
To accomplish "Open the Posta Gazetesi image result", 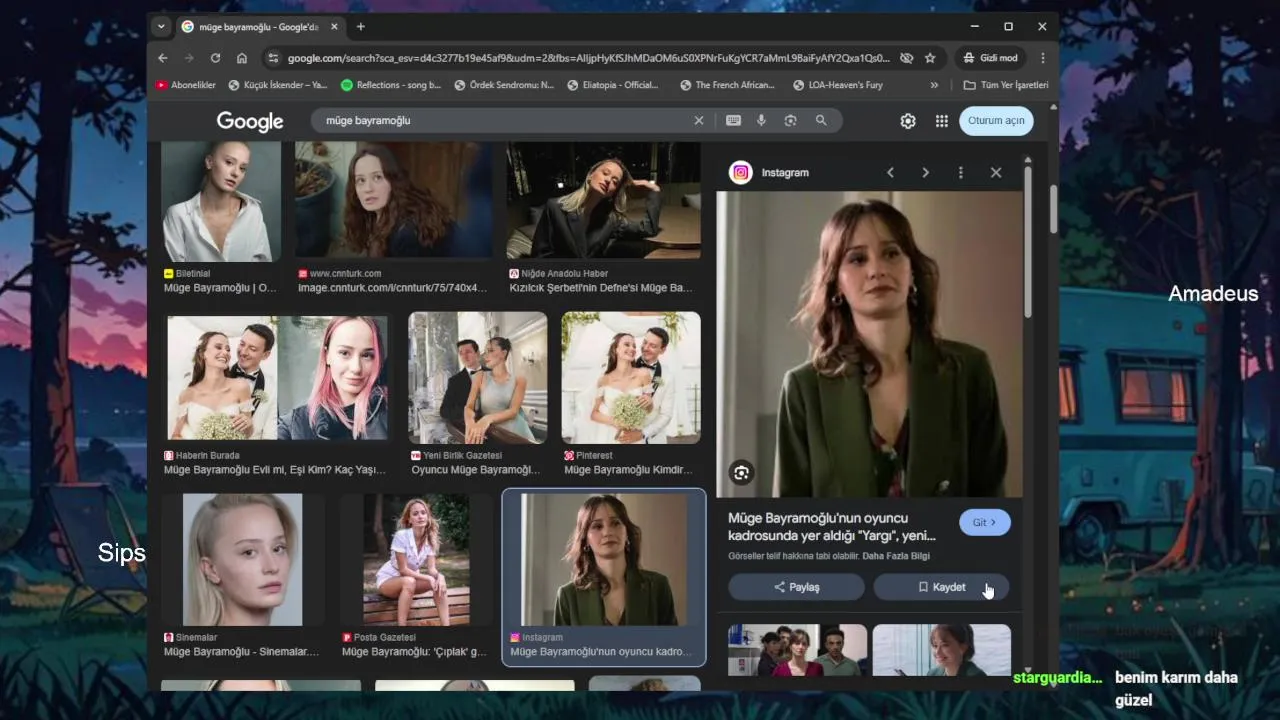I will [x=416, y=559].
